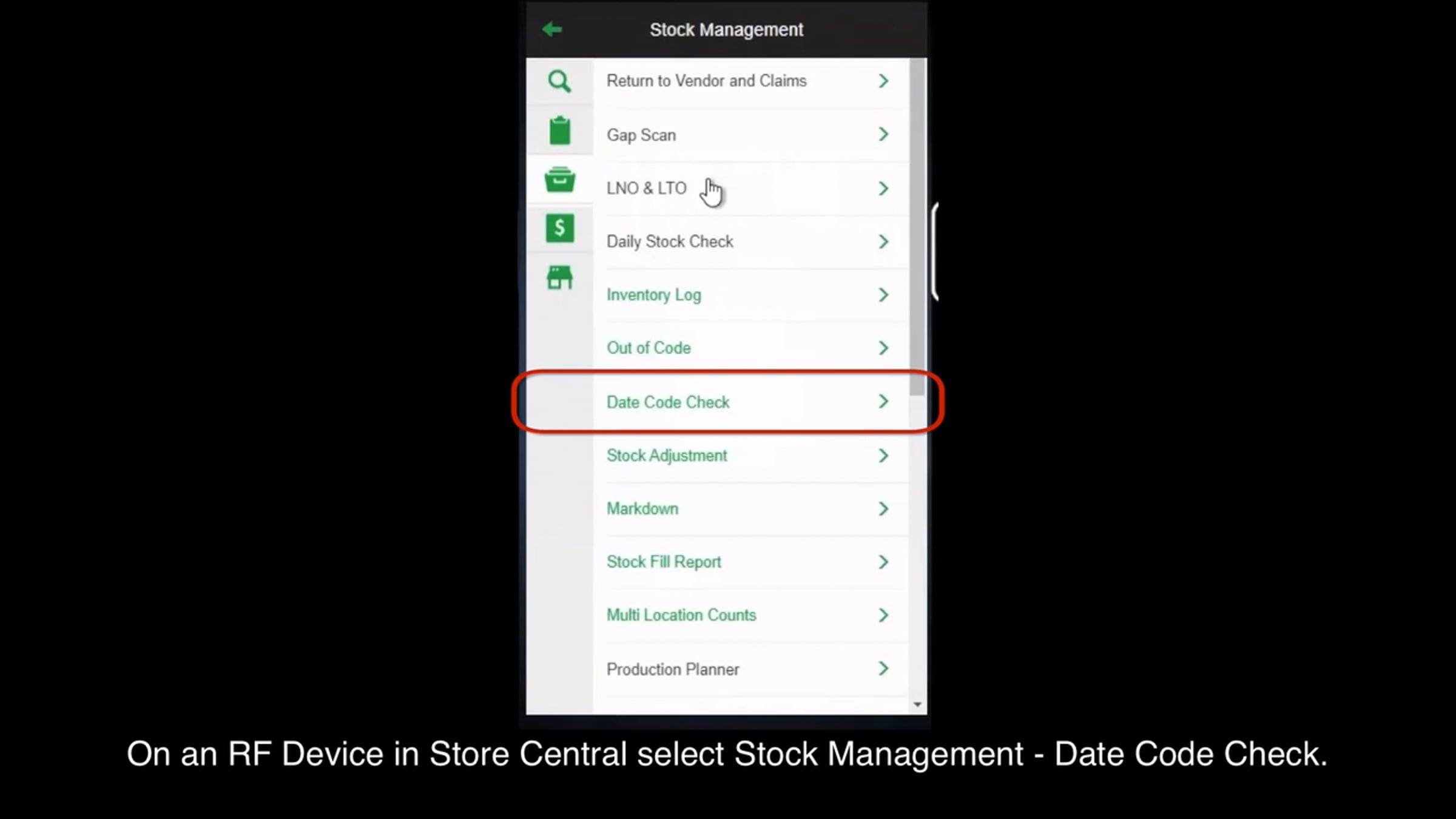Select the Markdown option
The width and height of the screenshot is (1456, 819).
642,508
